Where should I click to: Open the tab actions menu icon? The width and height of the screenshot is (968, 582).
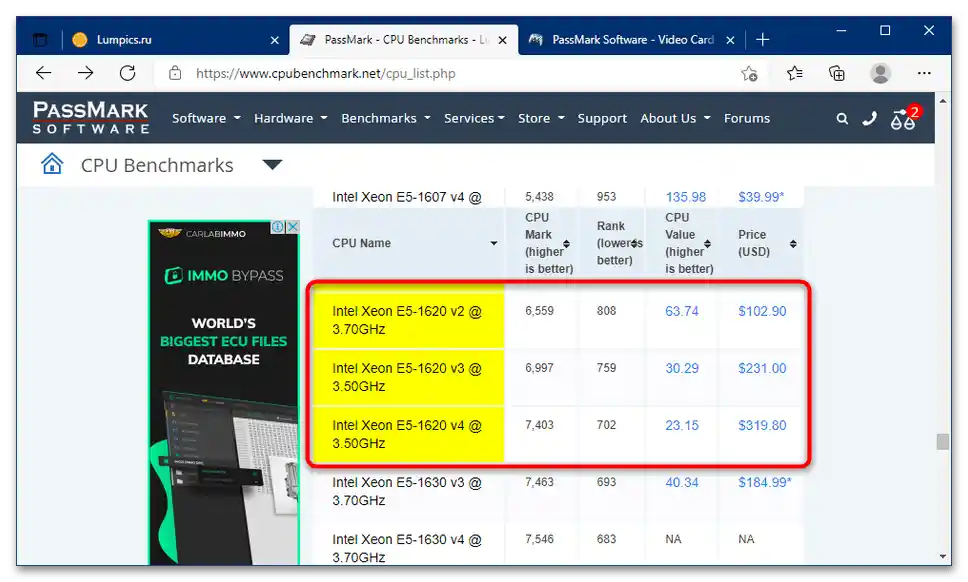(x=40, y=40)
